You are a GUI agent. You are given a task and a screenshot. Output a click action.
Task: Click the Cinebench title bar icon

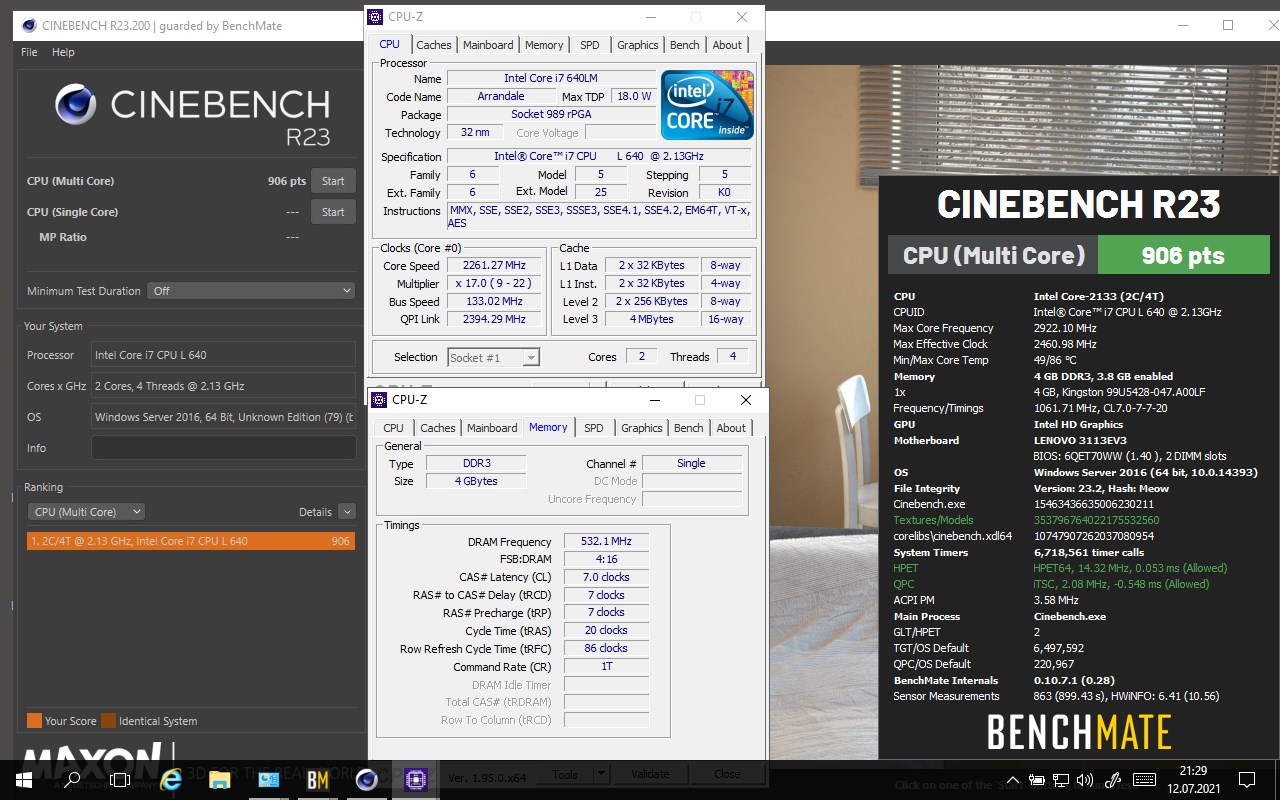point(27,25)
